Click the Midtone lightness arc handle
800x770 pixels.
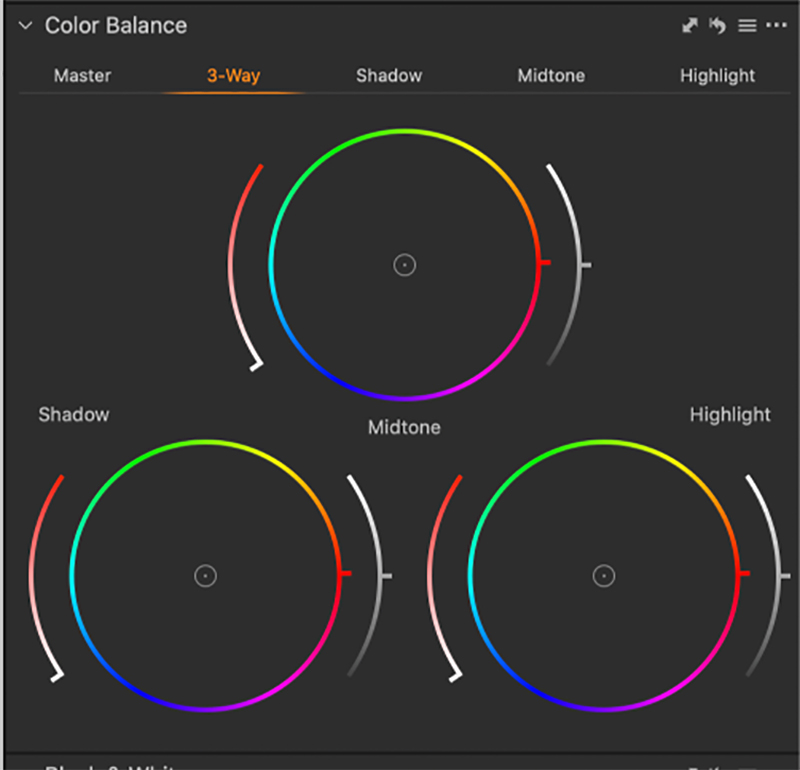click(x=585, y=265)
